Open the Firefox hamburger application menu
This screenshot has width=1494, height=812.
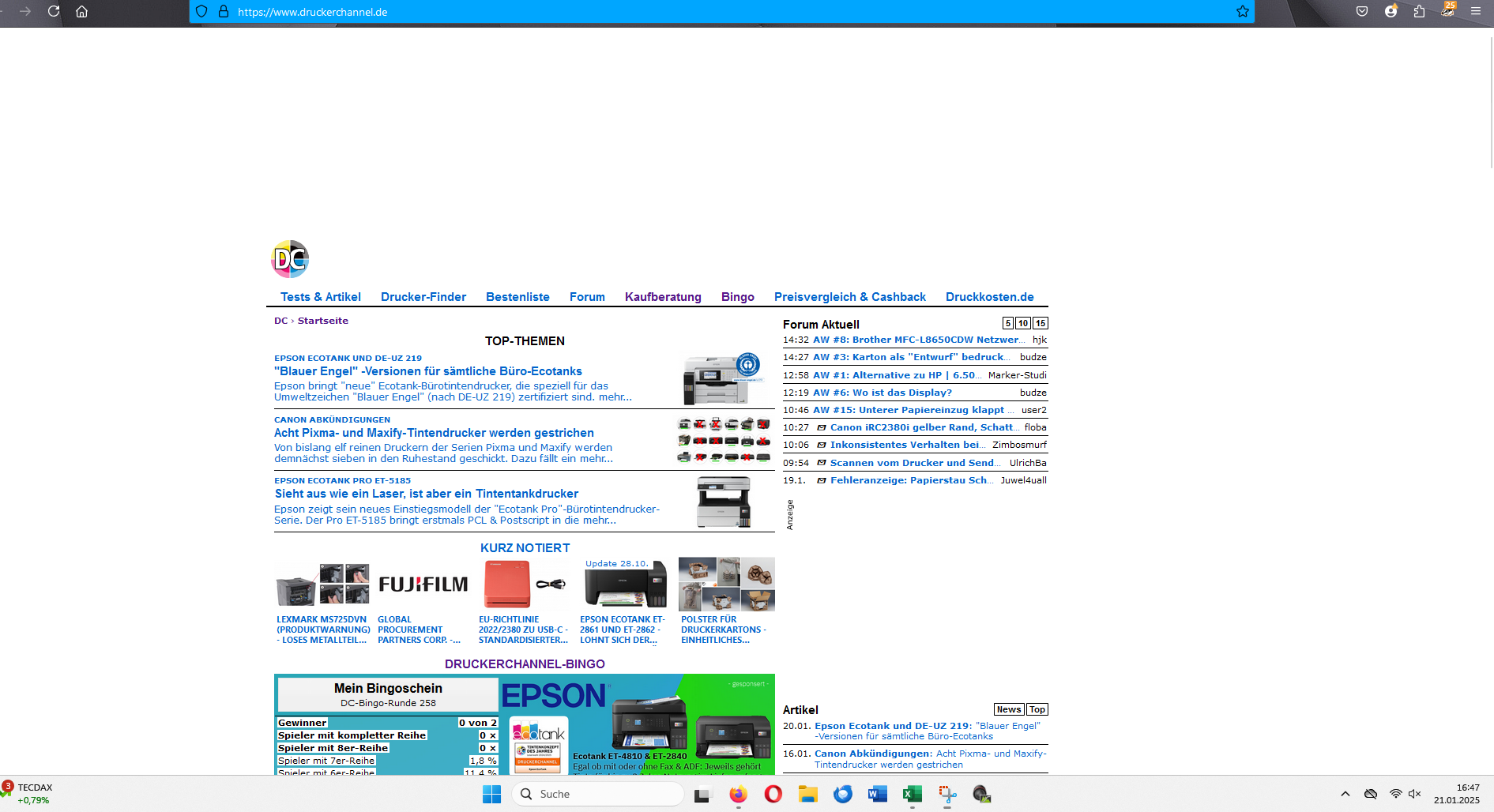tap(1476, 11)
